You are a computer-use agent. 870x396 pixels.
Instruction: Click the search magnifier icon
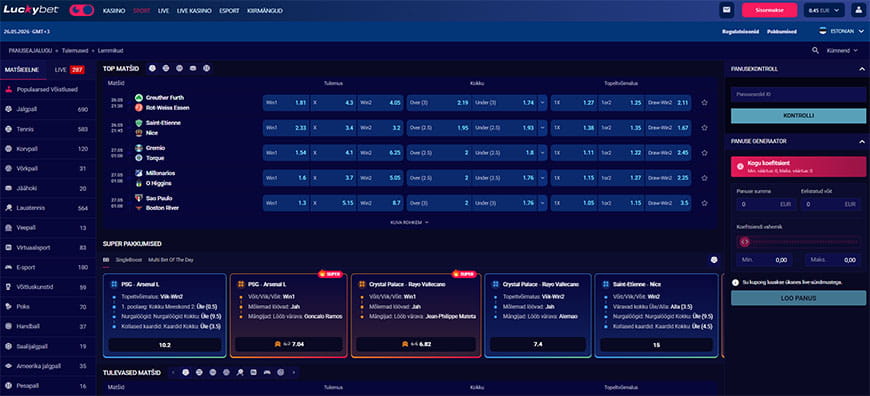(815, 50)
